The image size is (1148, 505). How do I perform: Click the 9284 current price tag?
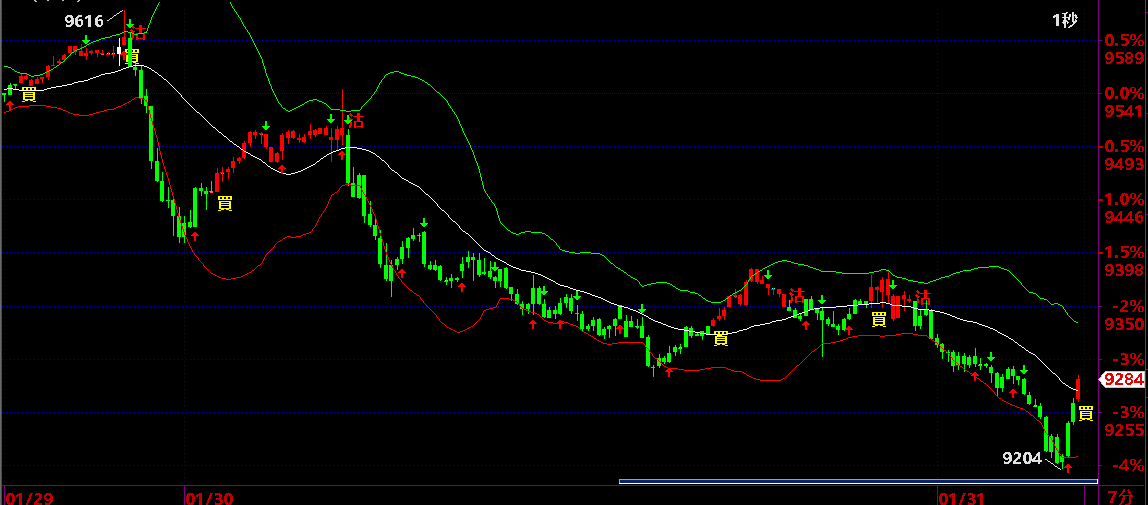pyautogui.click(x=1122, y=379)
